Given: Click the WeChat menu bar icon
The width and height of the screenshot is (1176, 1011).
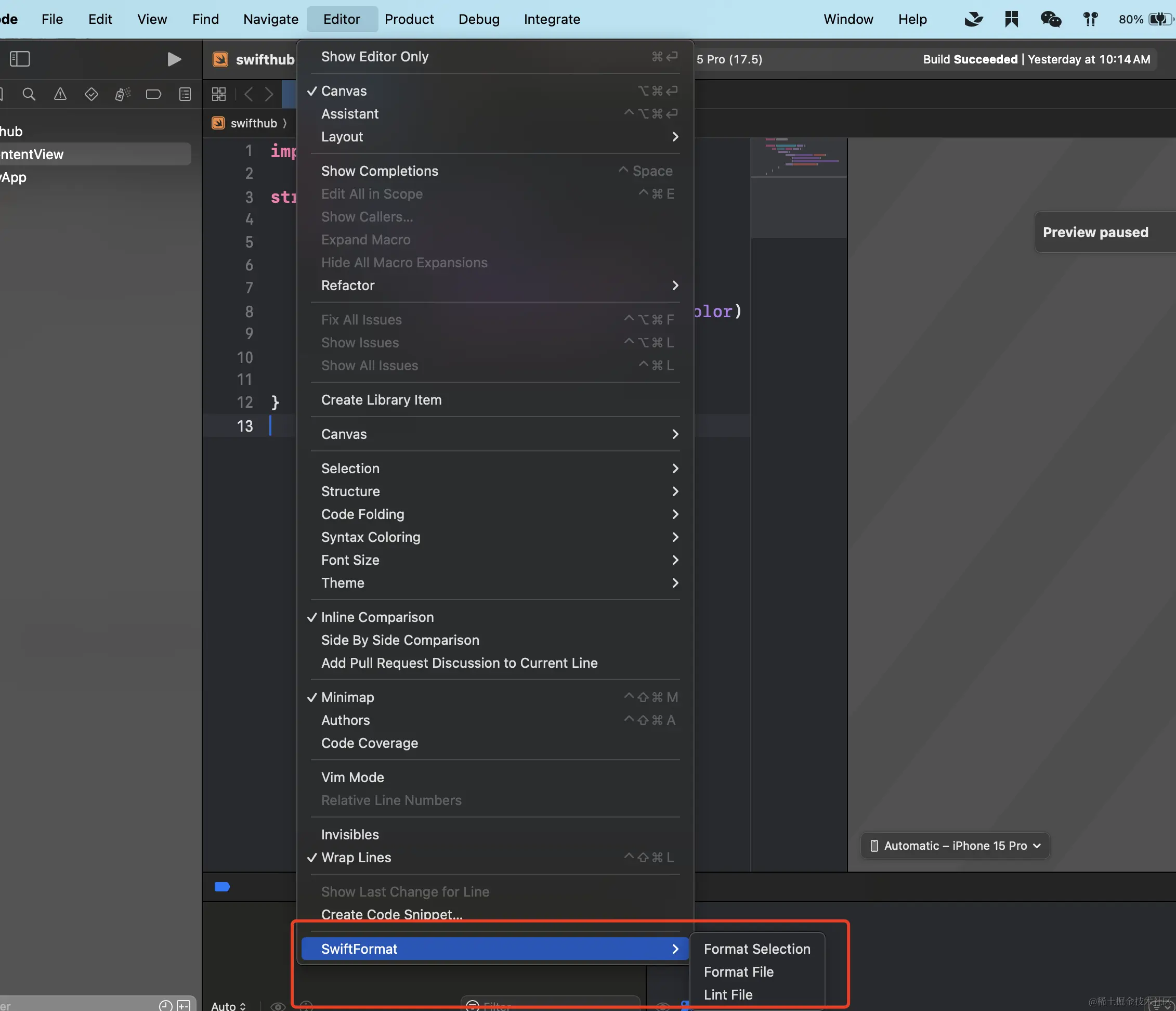Looking at the screenshot, I should [x=1051, y=19].
